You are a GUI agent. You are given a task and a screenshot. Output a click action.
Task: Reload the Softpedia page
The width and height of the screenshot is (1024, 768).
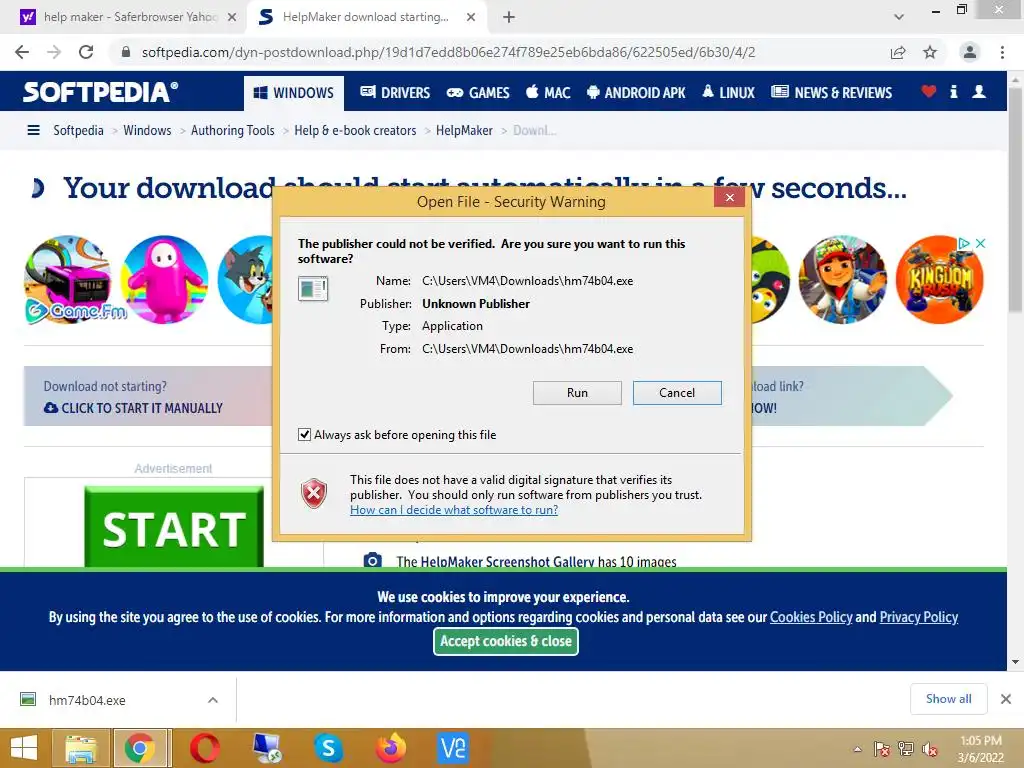[x=86, y=52]
